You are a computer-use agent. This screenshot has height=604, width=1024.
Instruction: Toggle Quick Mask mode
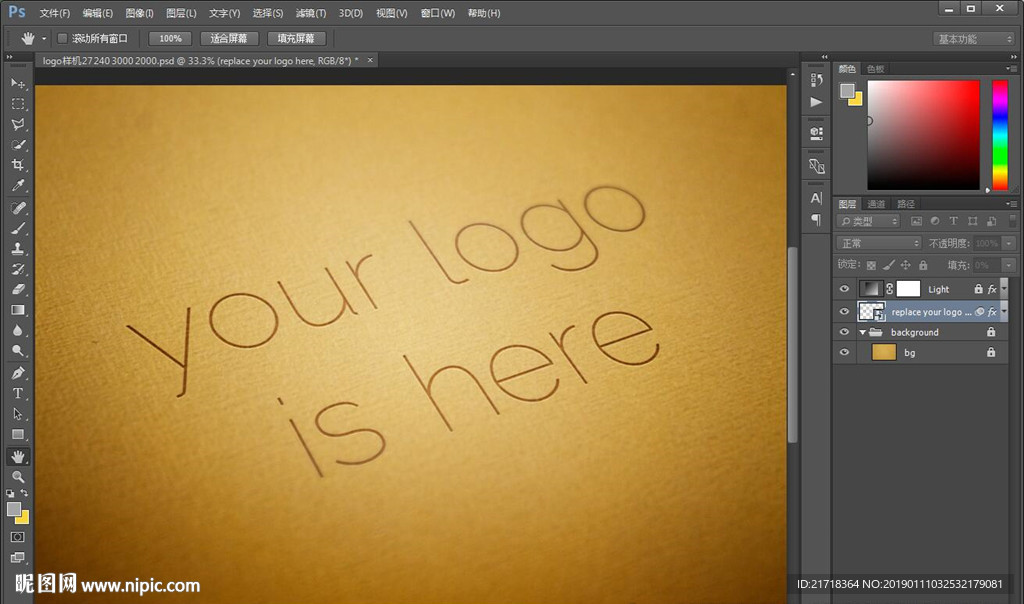click(x=18, y=537)
